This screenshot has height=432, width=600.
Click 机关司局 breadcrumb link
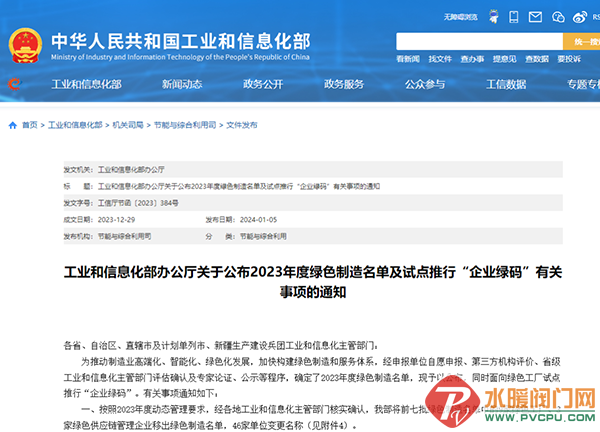click(128, 125)
